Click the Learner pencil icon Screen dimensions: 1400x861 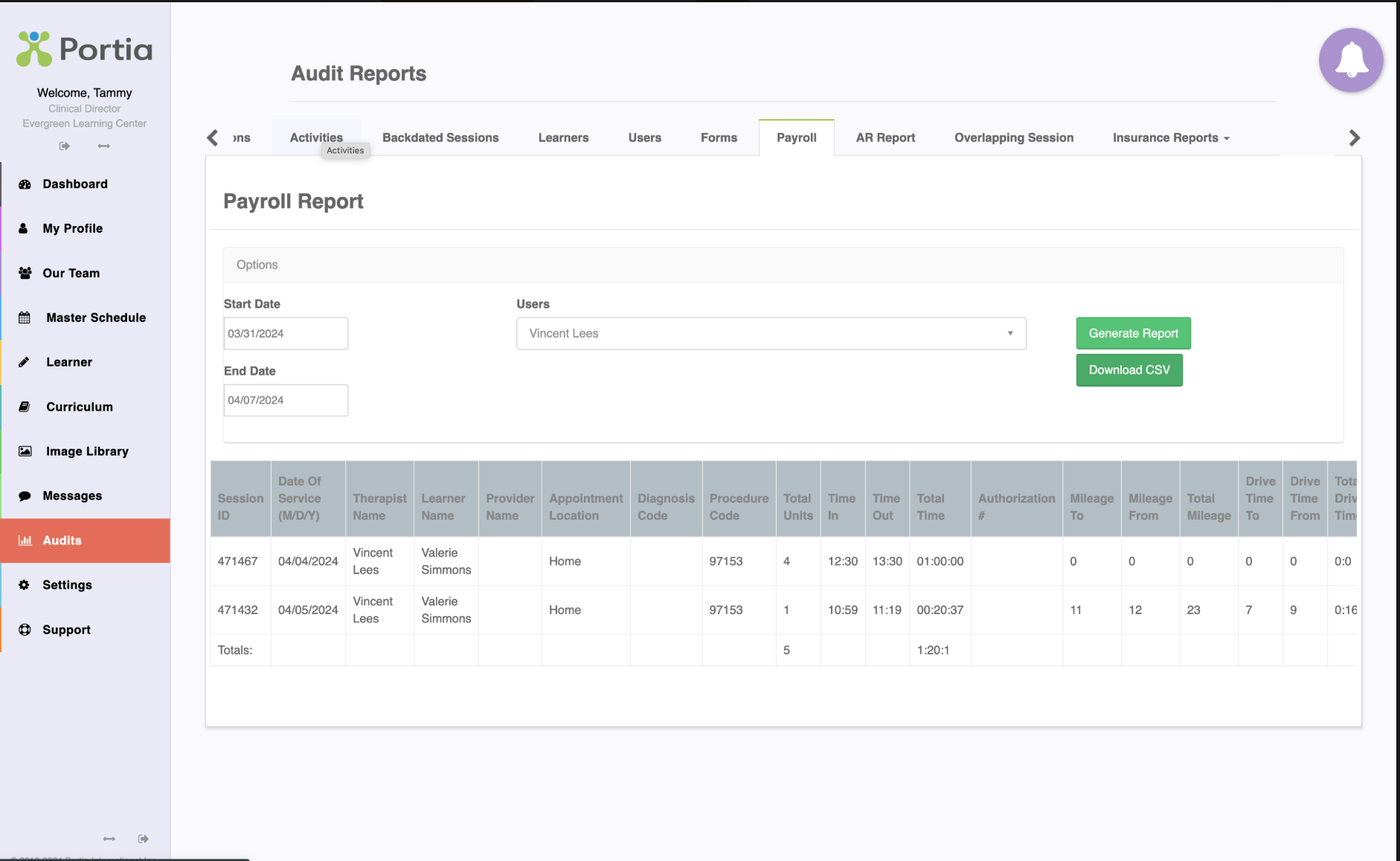point(24,362)
